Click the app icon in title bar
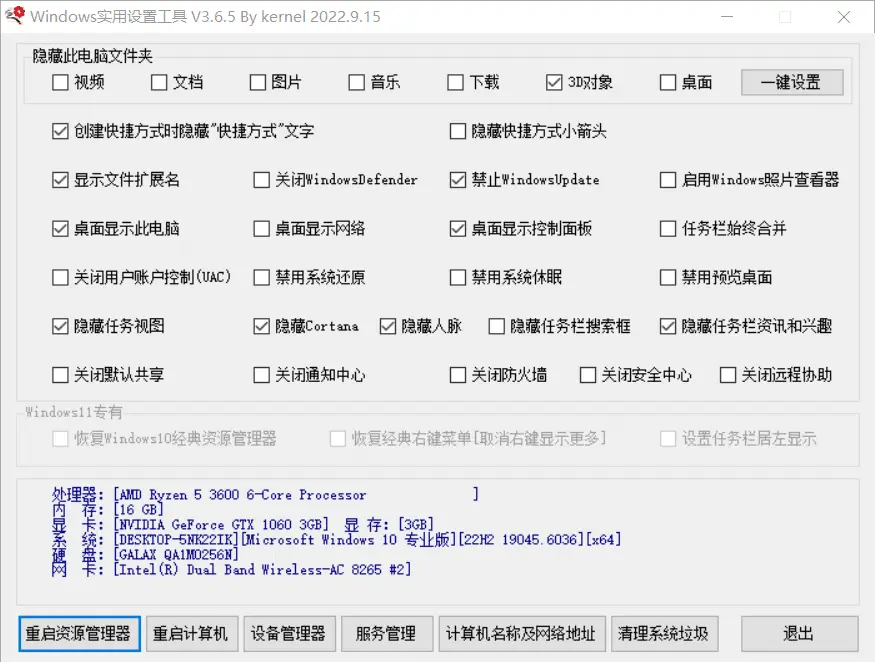This screenshot has width=875, height=662. pyautogui.click(x=15, y=16)
